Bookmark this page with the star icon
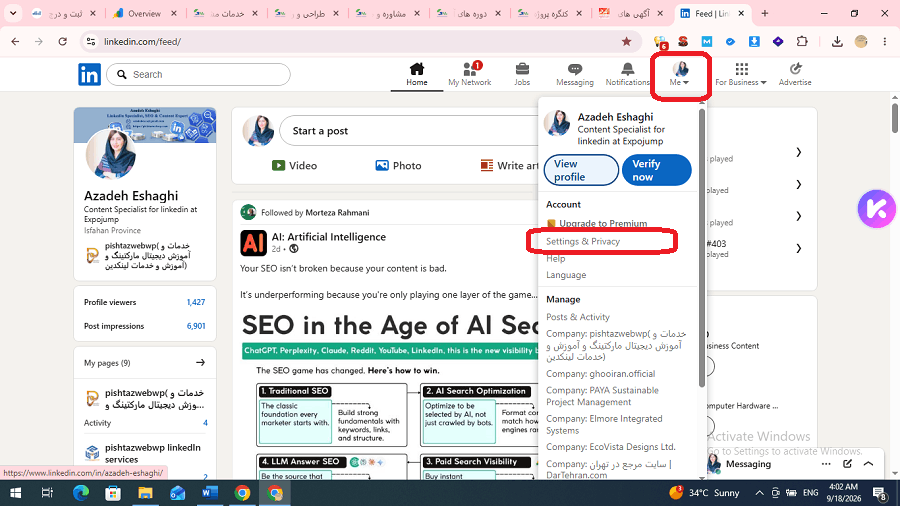This screenshot has height=506, width=900. click(x=626, y=41)
